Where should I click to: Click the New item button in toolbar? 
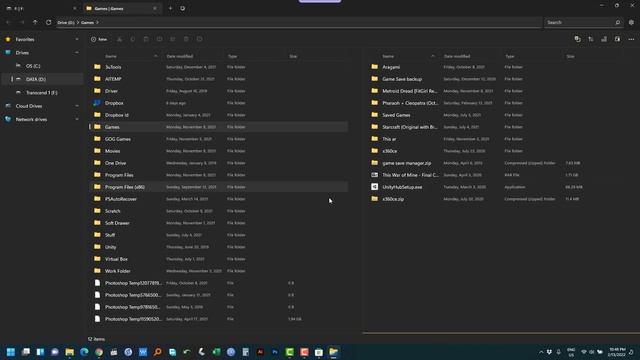pyautogui.click(x=99, y=39)
